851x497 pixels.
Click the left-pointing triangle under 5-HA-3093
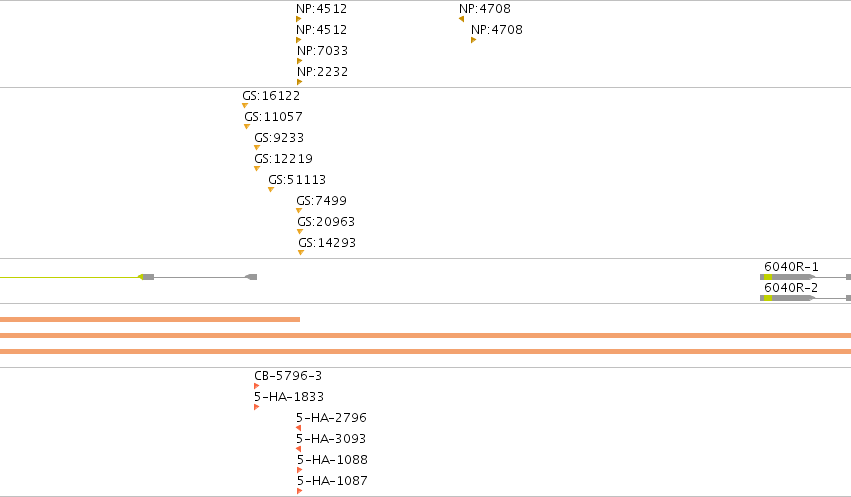[299, 449]
